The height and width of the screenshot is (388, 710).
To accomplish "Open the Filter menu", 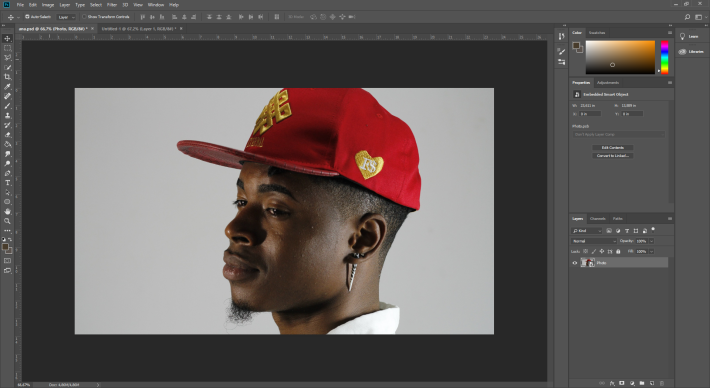I will [112, 5].
